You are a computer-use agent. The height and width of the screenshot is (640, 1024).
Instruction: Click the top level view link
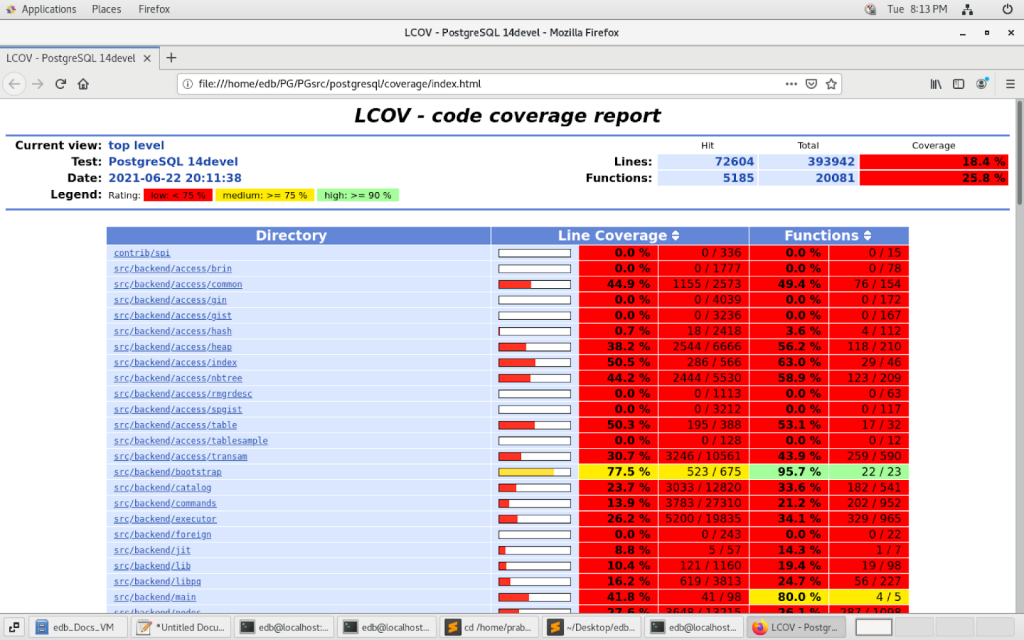click(136, 145)
